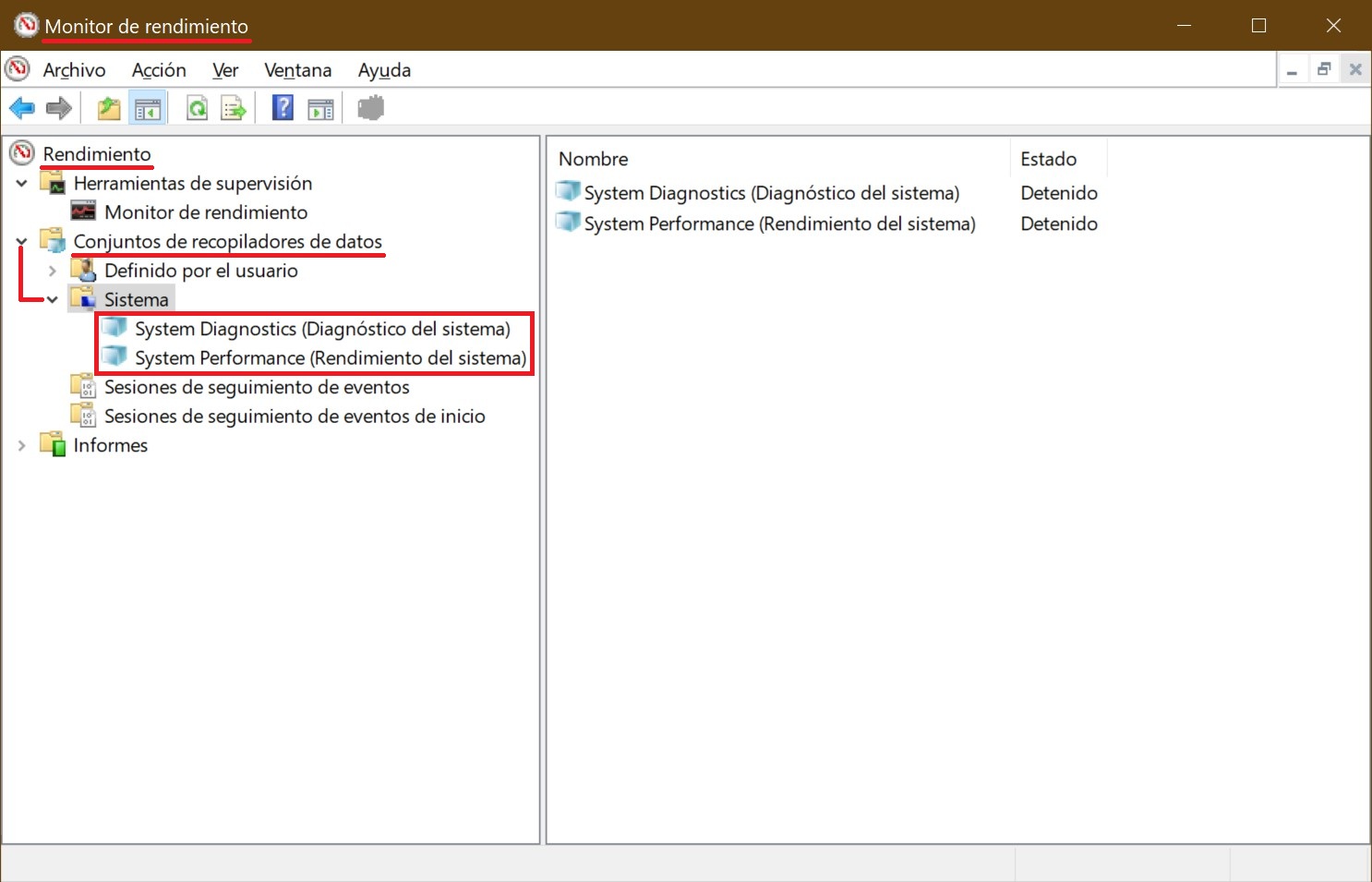This screenshot has width=1372, height=882.
Task: Click the Detenido status of System Diagnostics
Action: click(1059, 193)
